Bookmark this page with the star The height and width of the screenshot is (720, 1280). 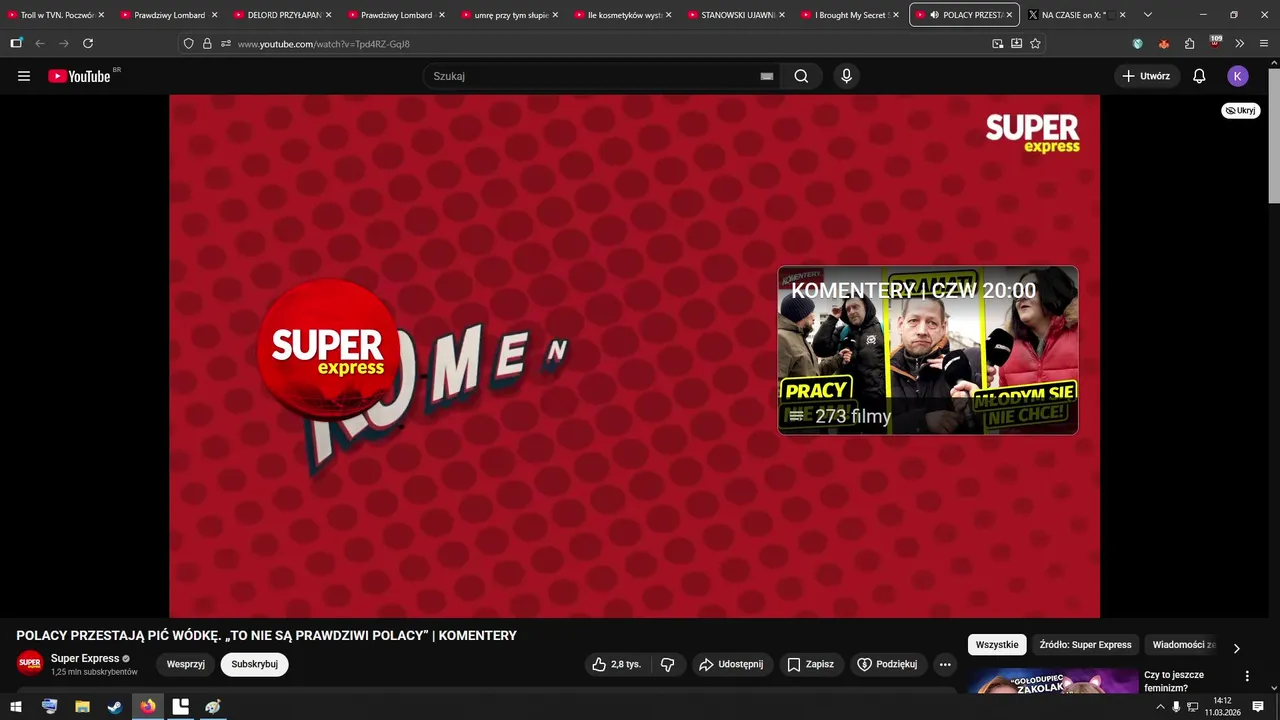click(x=1035, y=43)
